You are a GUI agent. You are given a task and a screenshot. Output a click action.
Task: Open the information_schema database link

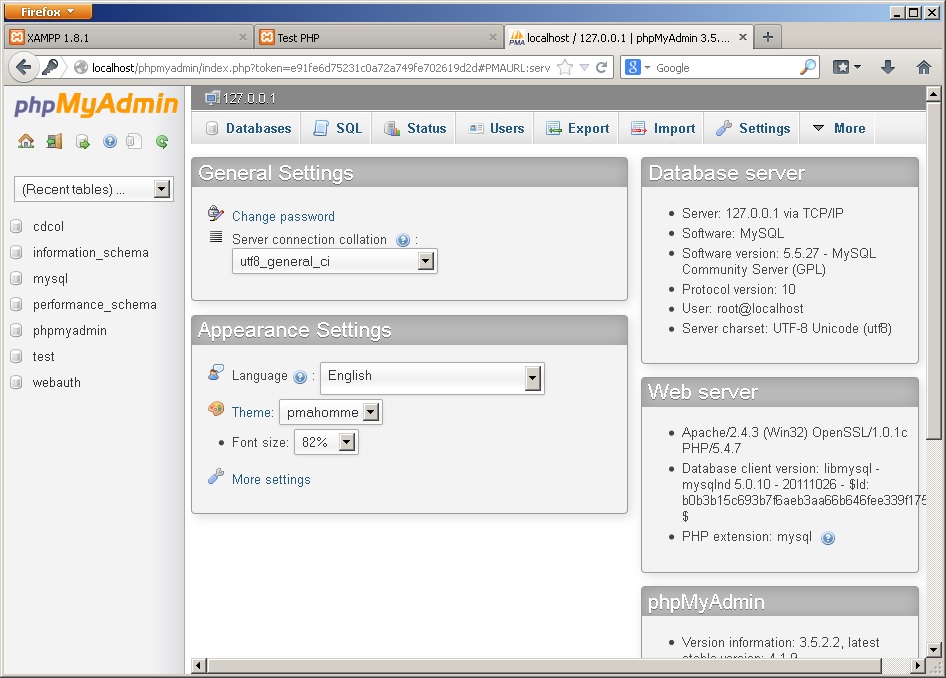(90, 253)
